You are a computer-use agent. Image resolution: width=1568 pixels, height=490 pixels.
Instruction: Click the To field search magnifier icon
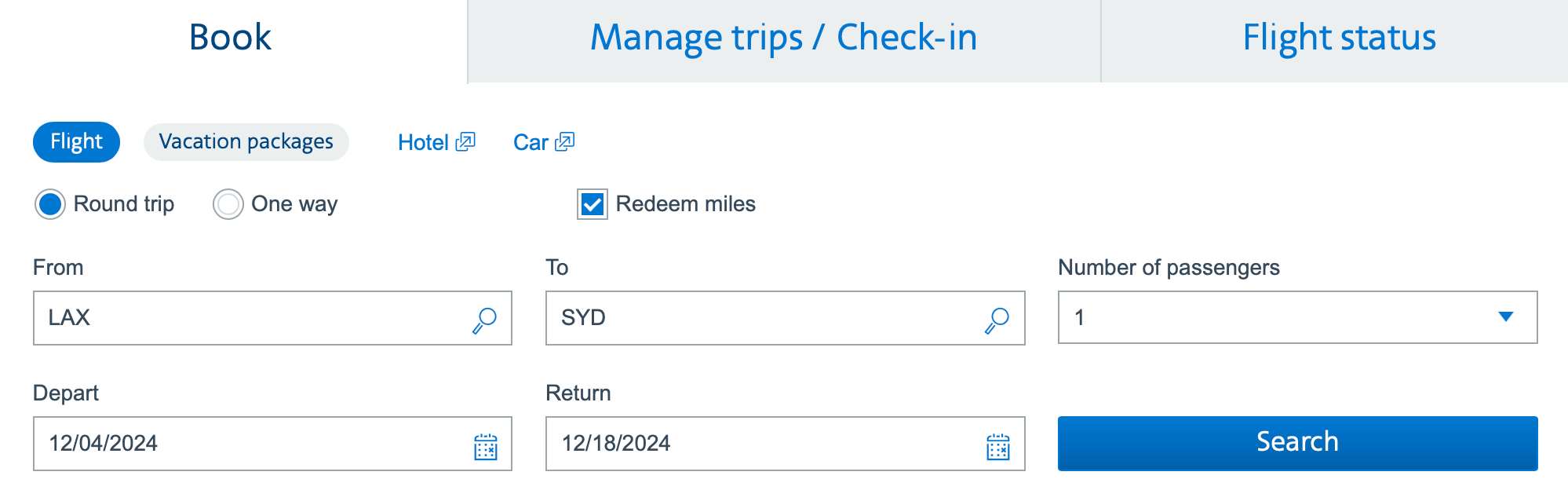pos(997,320)
